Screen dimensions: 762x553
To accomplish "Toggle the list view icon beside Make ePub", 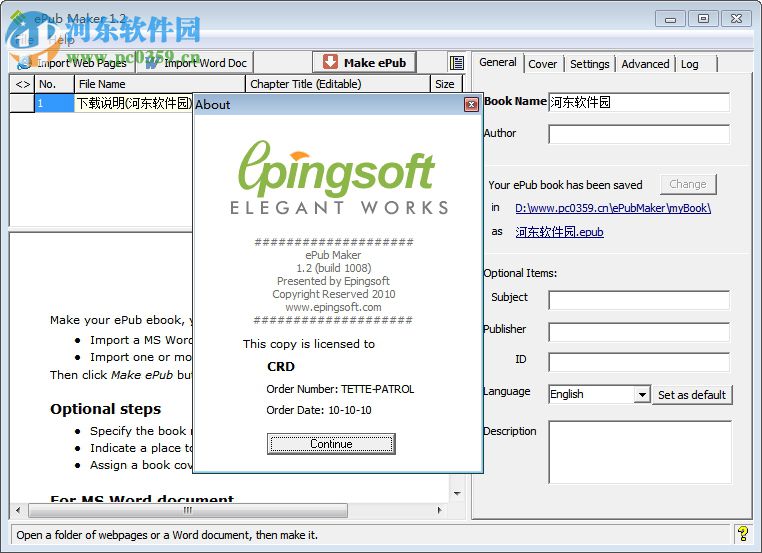I will point(456,63).
